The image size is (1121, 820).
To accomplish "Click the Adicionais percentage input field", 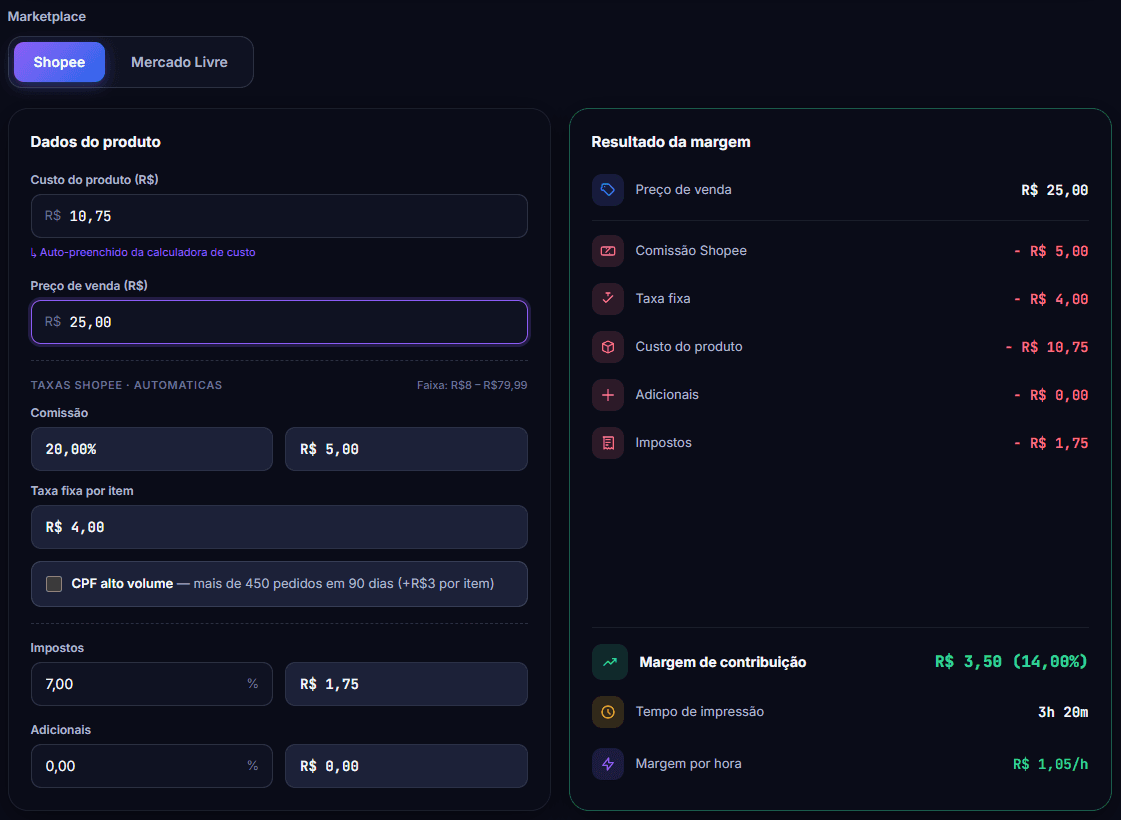I will tap(152, 766).
